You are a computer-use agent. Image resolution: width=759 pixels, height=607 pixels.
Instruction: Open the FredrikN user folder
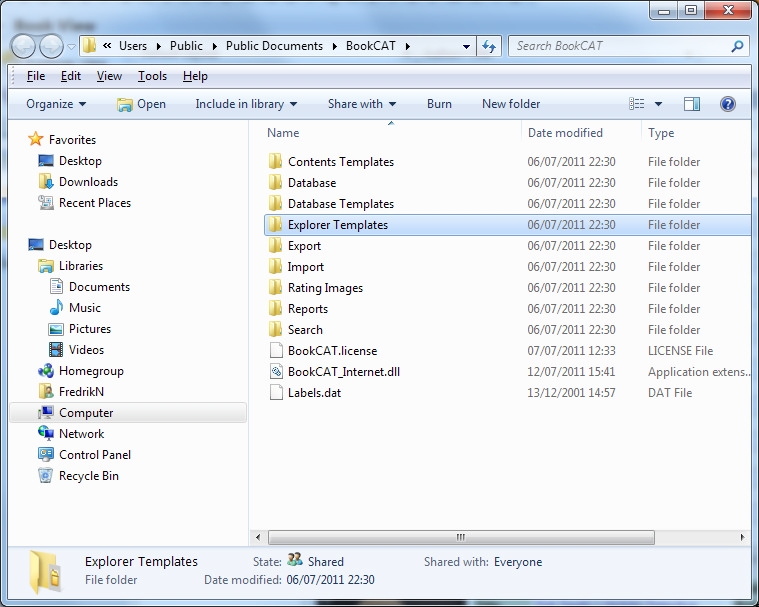(x=81, y=392)
